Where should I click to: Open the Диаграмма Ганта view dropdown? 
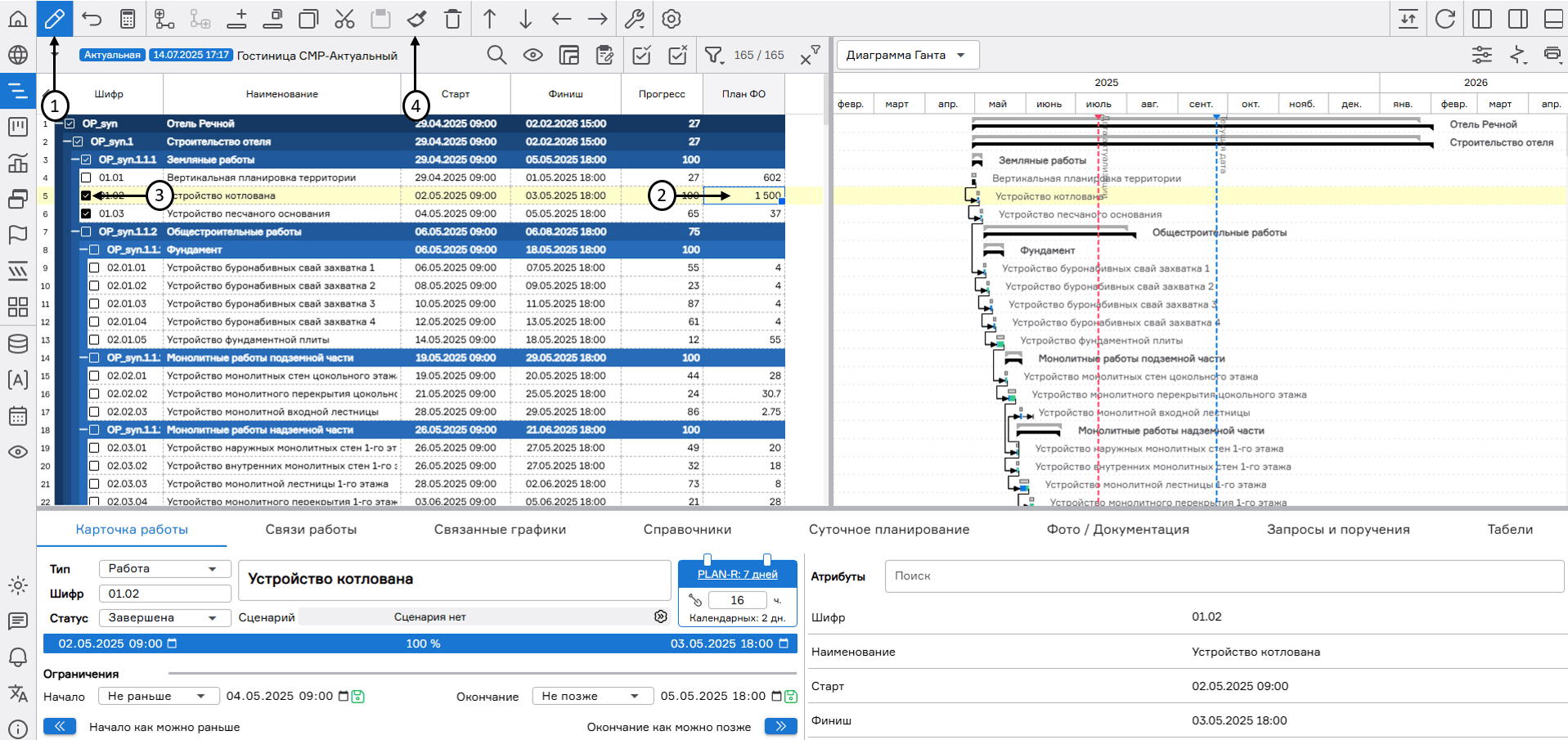907,55
